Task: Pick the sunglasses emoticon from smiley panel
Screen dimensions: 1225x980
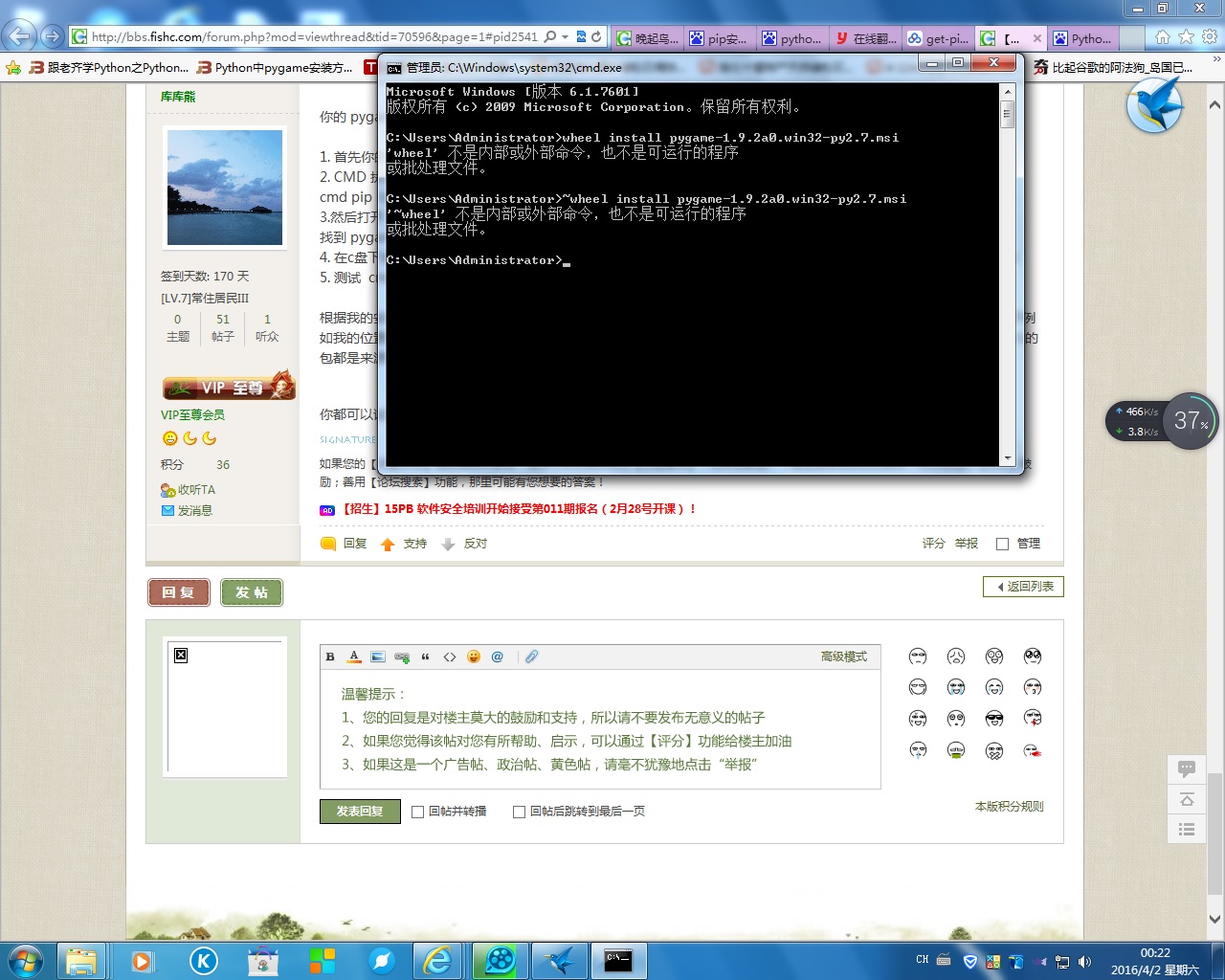Action: coord(994,719)
